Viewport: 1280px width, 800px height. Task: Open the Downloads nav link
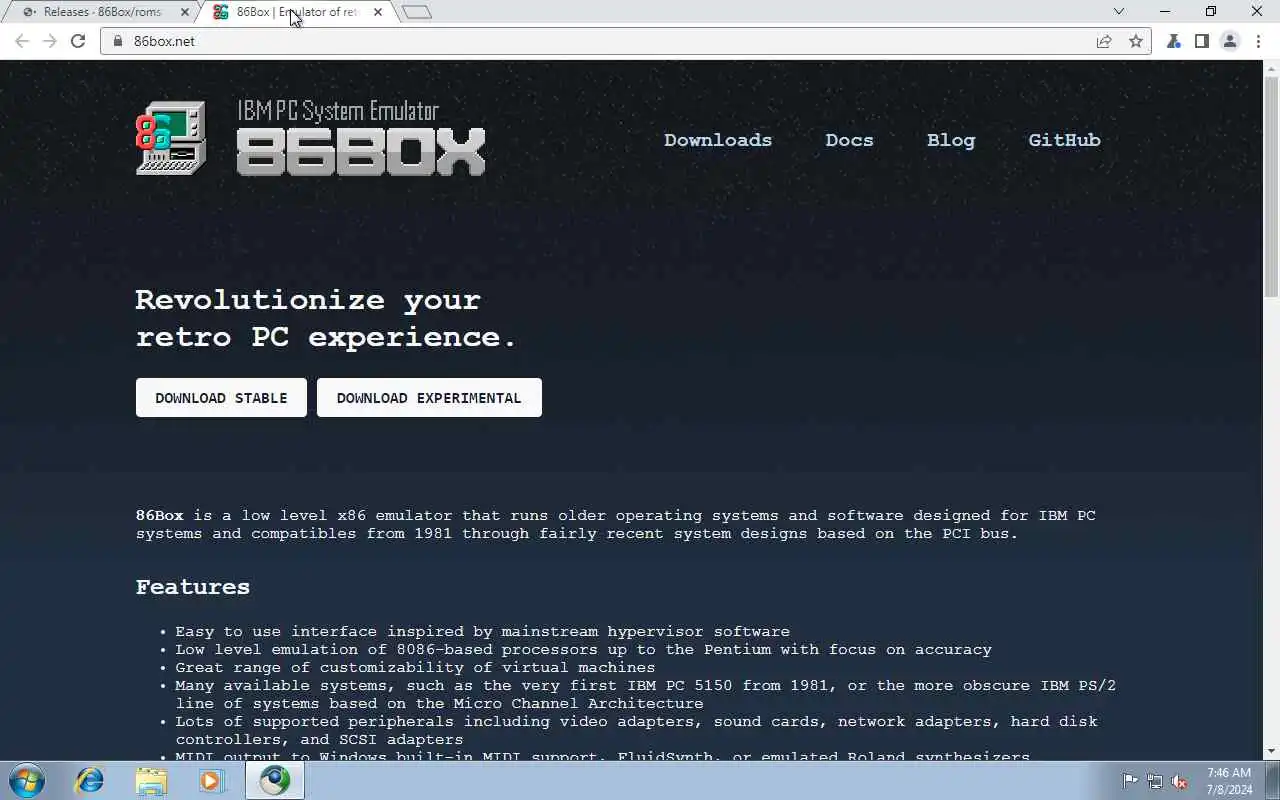pos(718,140)
